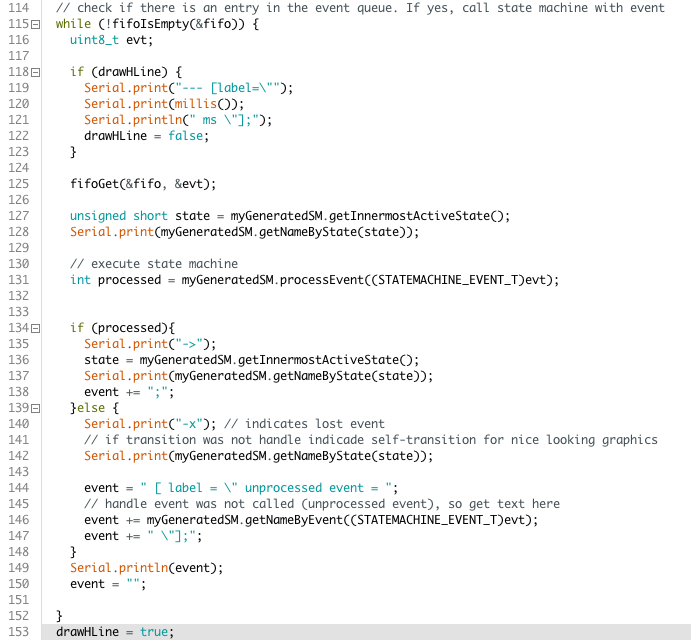691x640 pixels.
Task: Click line number 153 in the gutter
Action: (15, 632)
